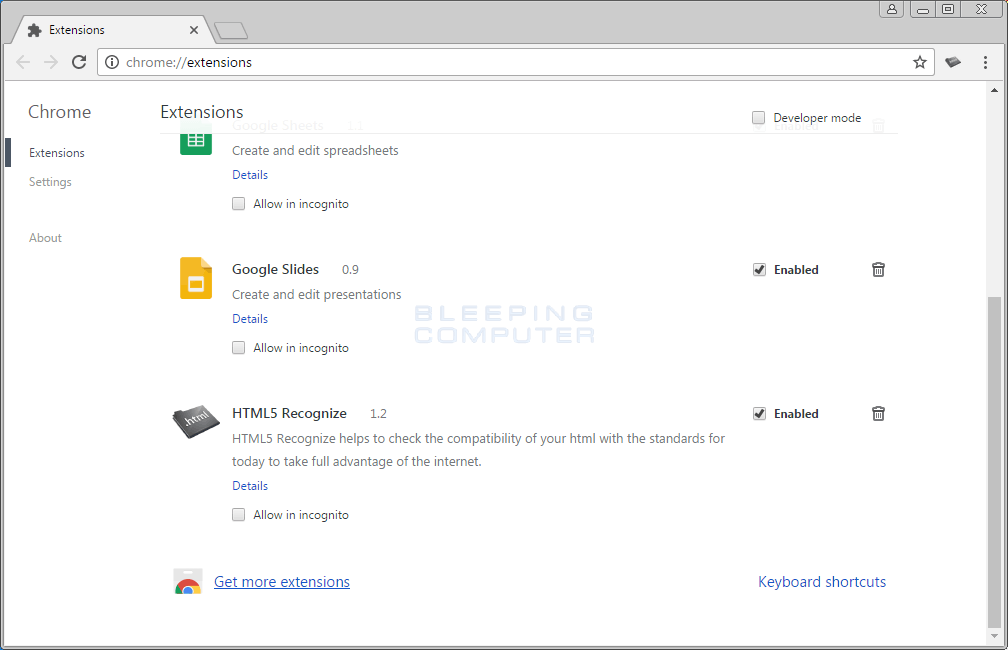Image resolution: width=1008 pixels, height=650 pixels.
Task: Maximize the Chrome window
Action: [x=948, y=9]
